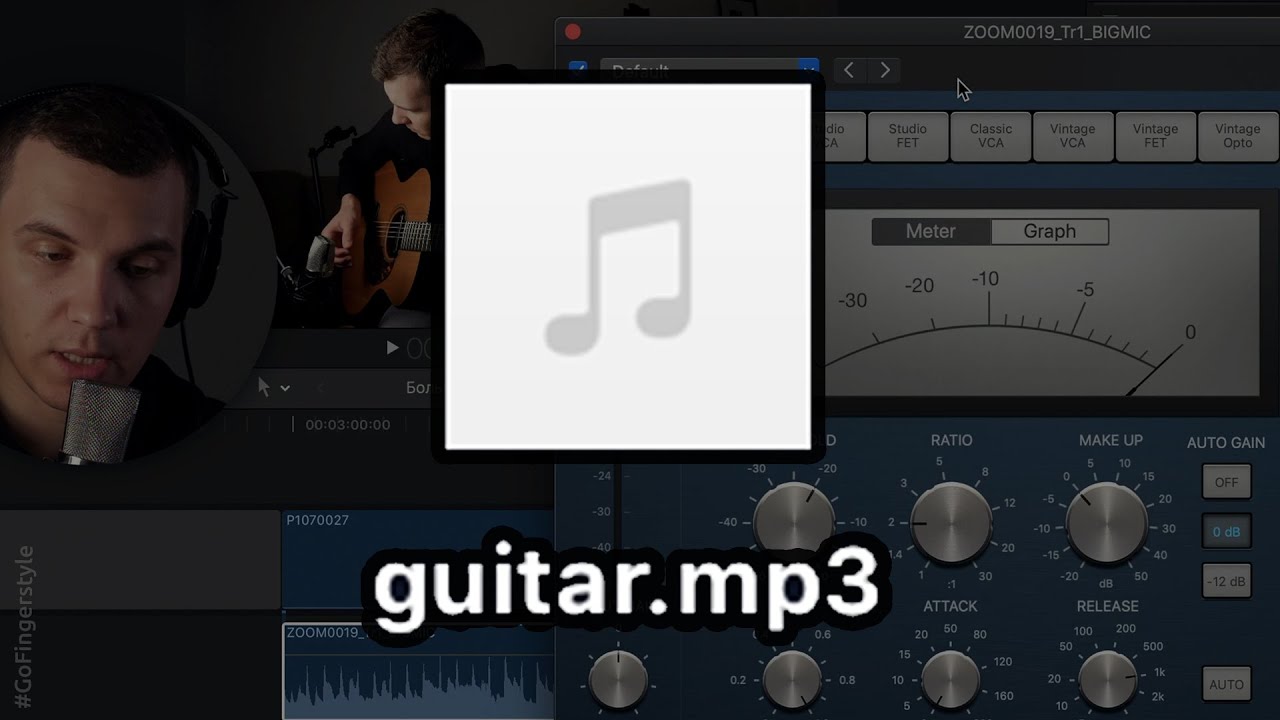This screenshot has height=720, width=1280.
Task: Click the small knob below the input meter
Action: click(x=618, y=680)
